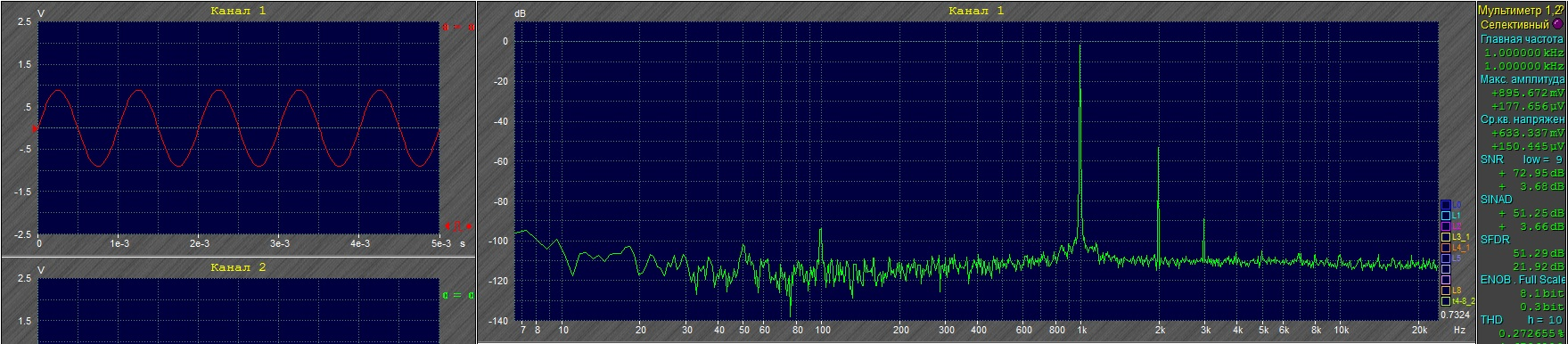
Task: Select the Канал 1 oscilloscope title
Action: click(x=238, y=11)
